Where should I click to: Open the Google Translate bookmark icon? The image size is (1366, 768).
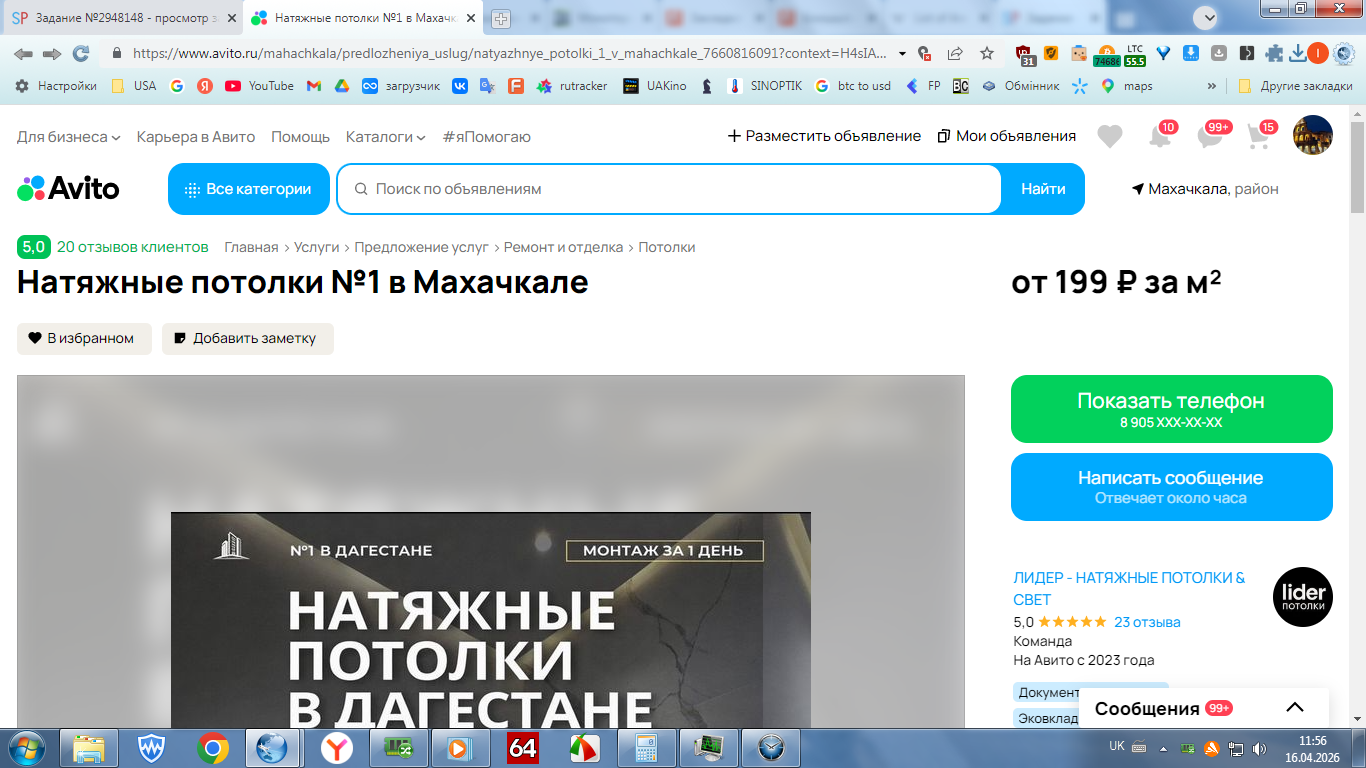point(487,86)
